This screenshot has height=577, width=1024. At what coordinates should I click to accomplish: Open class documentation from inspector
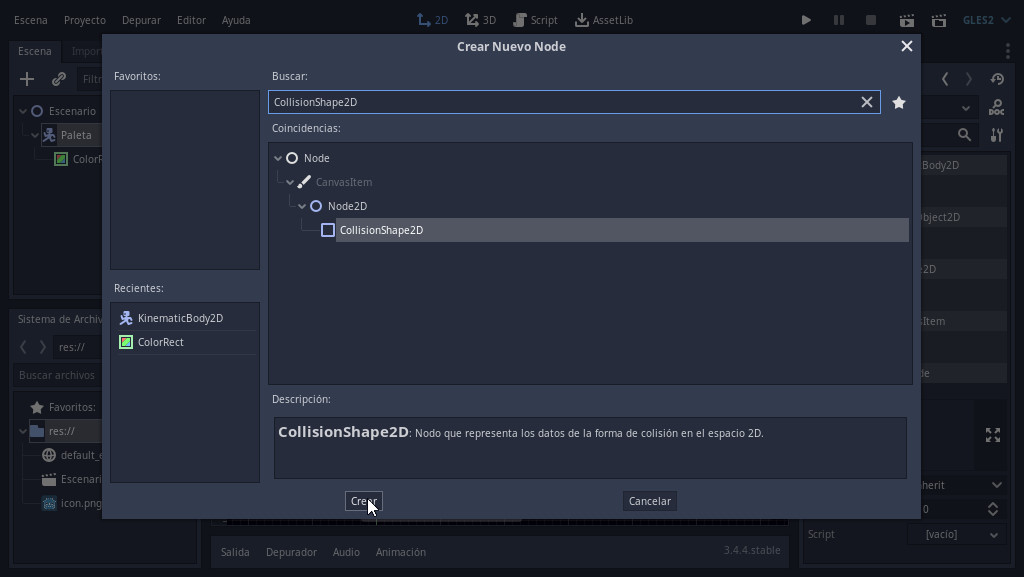[997, 107]
